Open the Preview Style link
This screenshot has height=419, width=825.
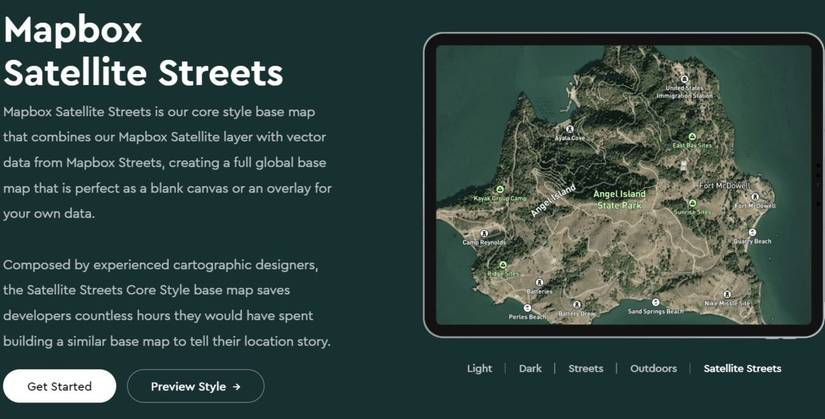click(x=196, y=386)
